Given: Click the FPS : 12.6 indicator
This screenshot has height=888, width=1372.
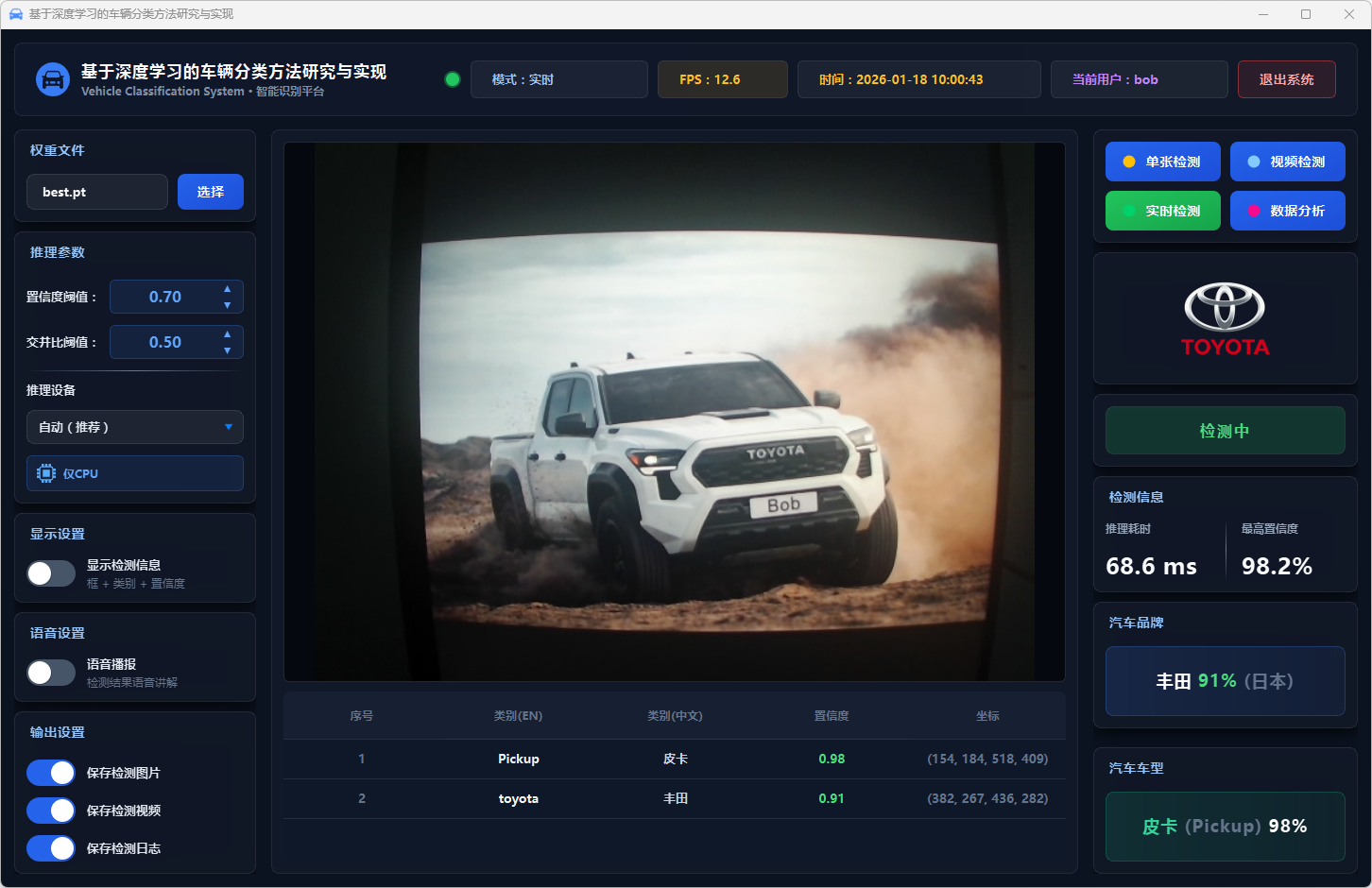Looking at the screenshot, I should click(x=723, y=79).
